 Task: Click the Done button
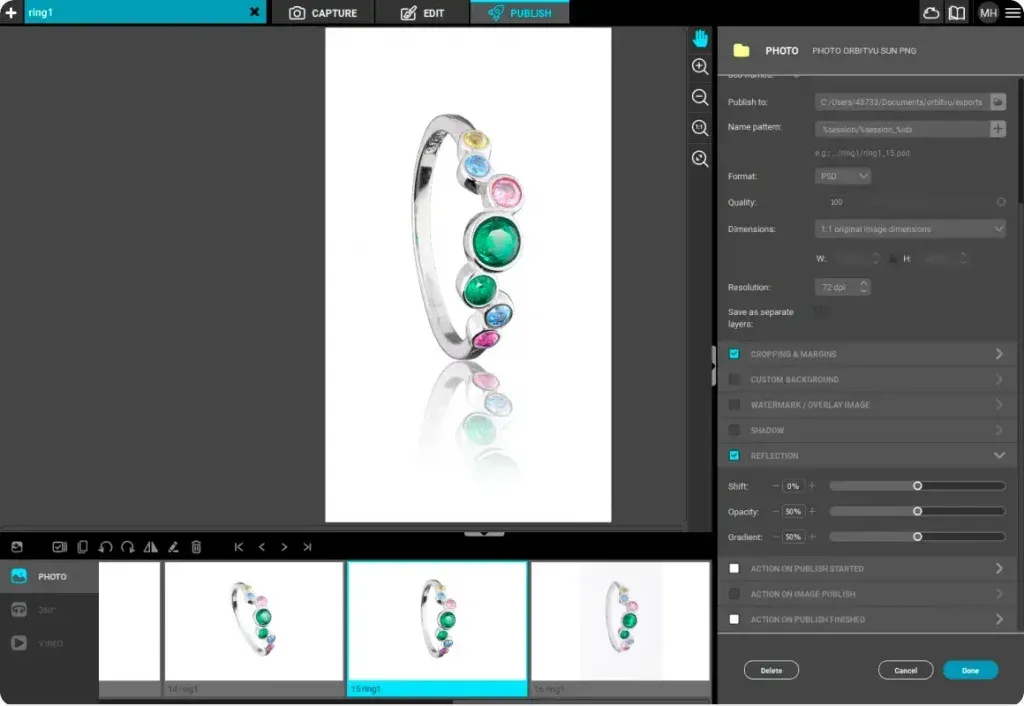click(970, 670)
